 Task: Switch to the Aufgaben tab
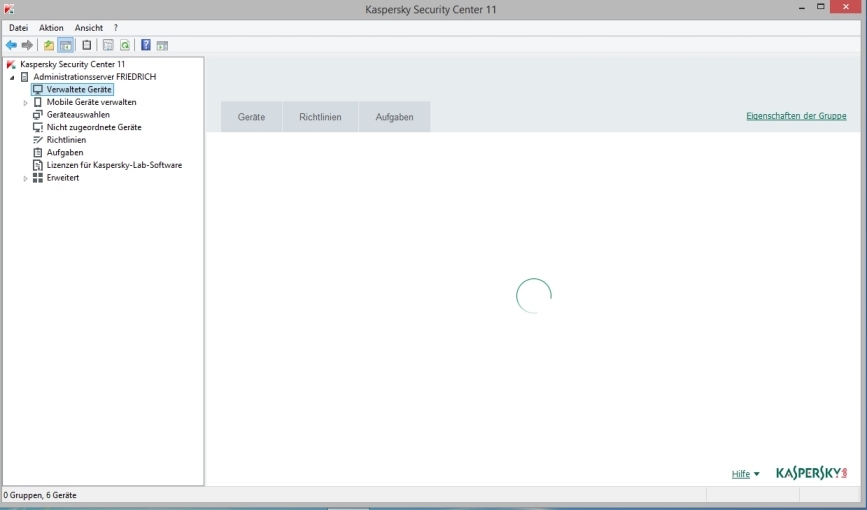[394, 117]
